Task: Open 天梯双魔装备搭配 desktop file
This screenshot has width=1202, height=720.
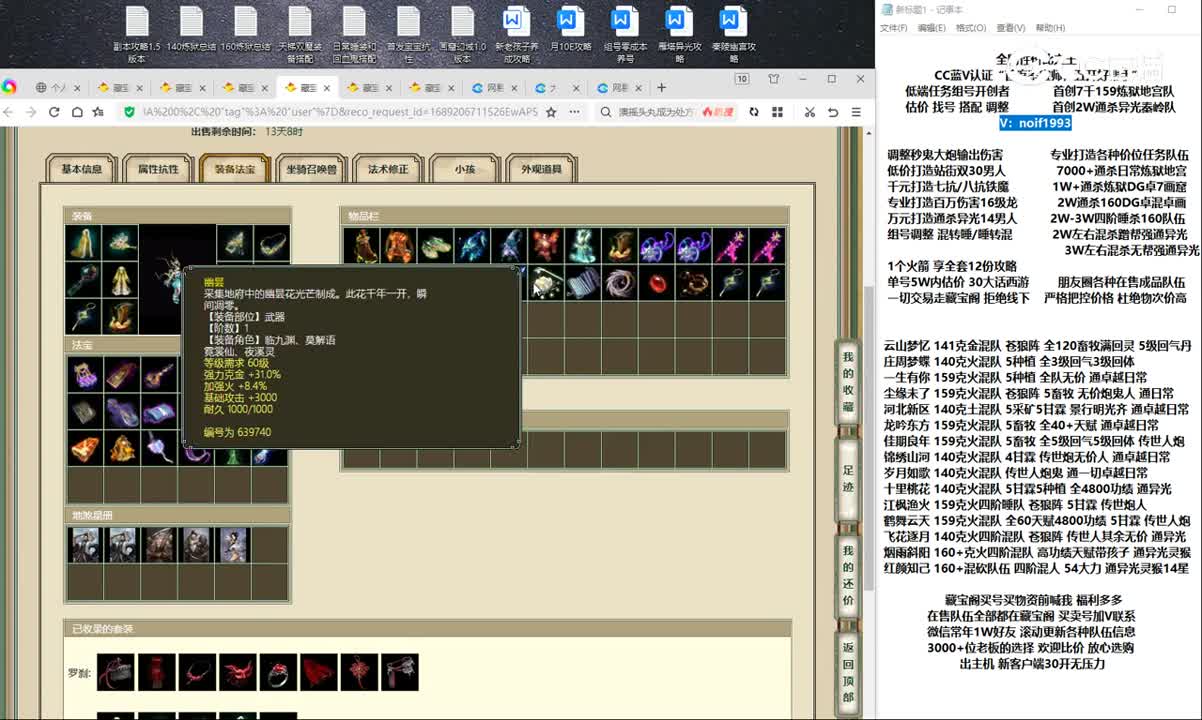Action: click(299, 34)
